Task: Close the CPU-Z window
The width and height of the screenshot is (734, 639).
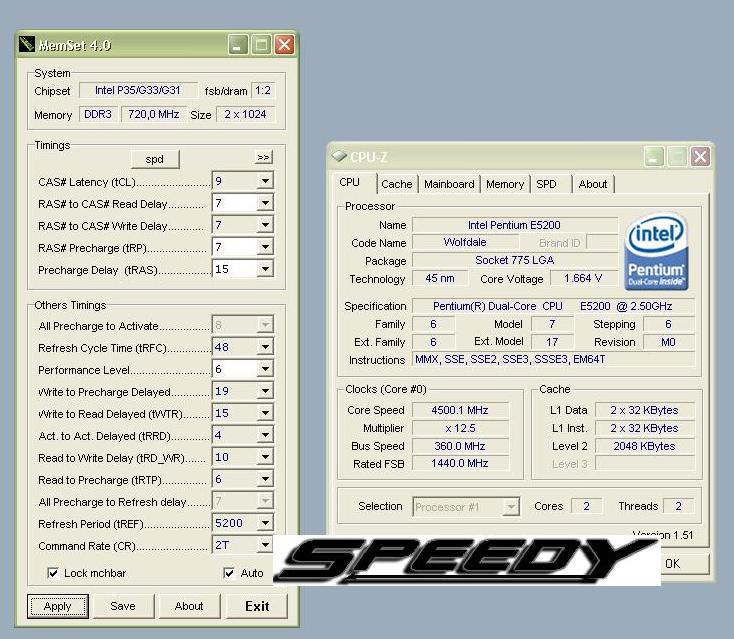Action: [700, 157]
